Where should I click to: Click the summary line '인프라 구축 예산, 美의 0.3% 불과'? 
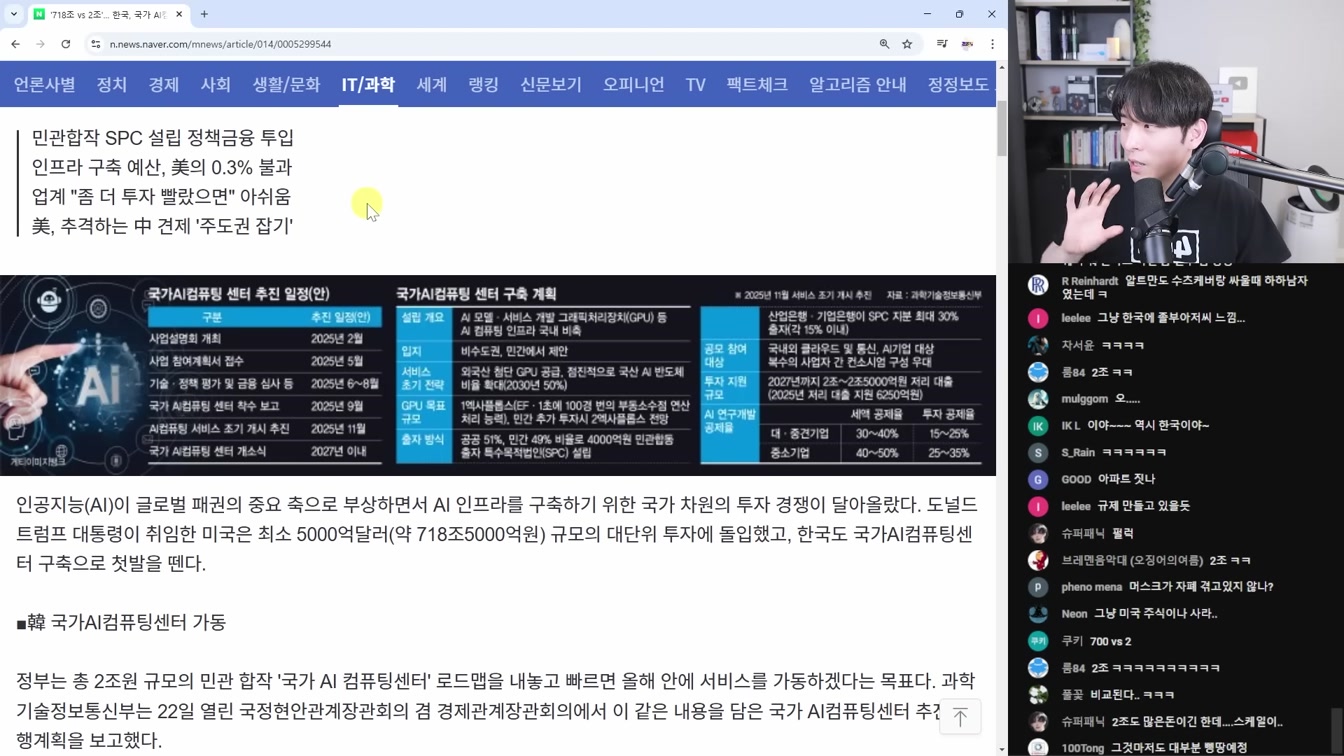[162, 167]
